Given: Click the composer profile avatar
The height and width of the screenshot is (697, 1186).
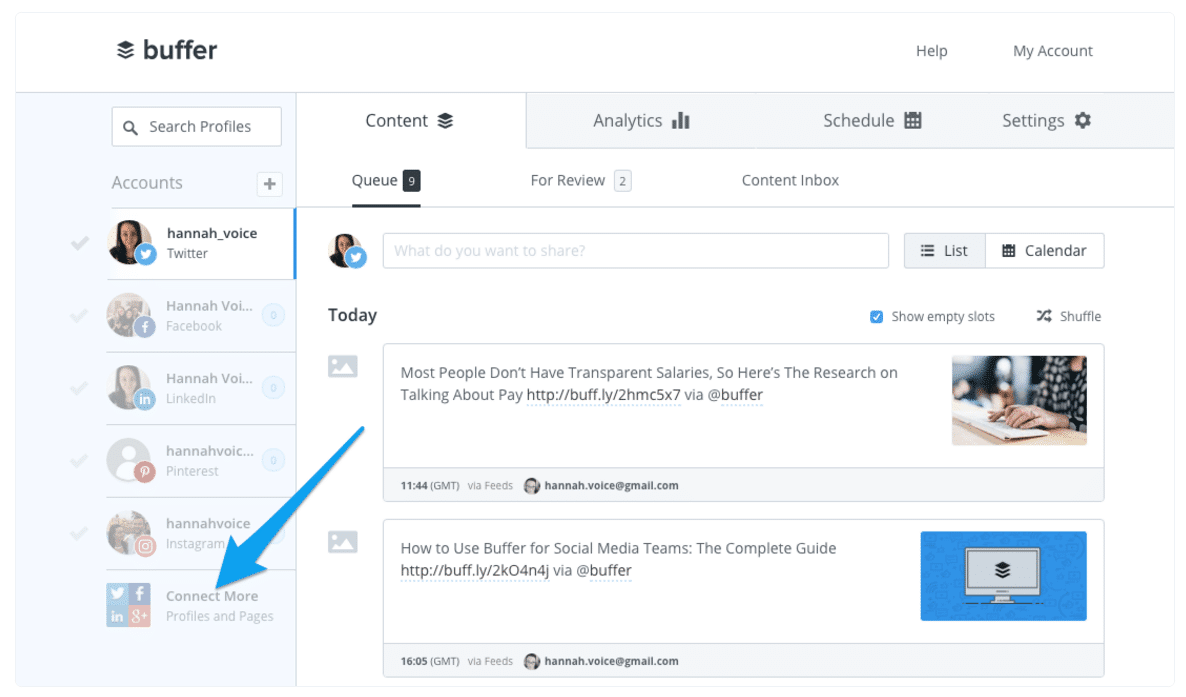Looking at the screenshot, I should (x=346, y=250).
